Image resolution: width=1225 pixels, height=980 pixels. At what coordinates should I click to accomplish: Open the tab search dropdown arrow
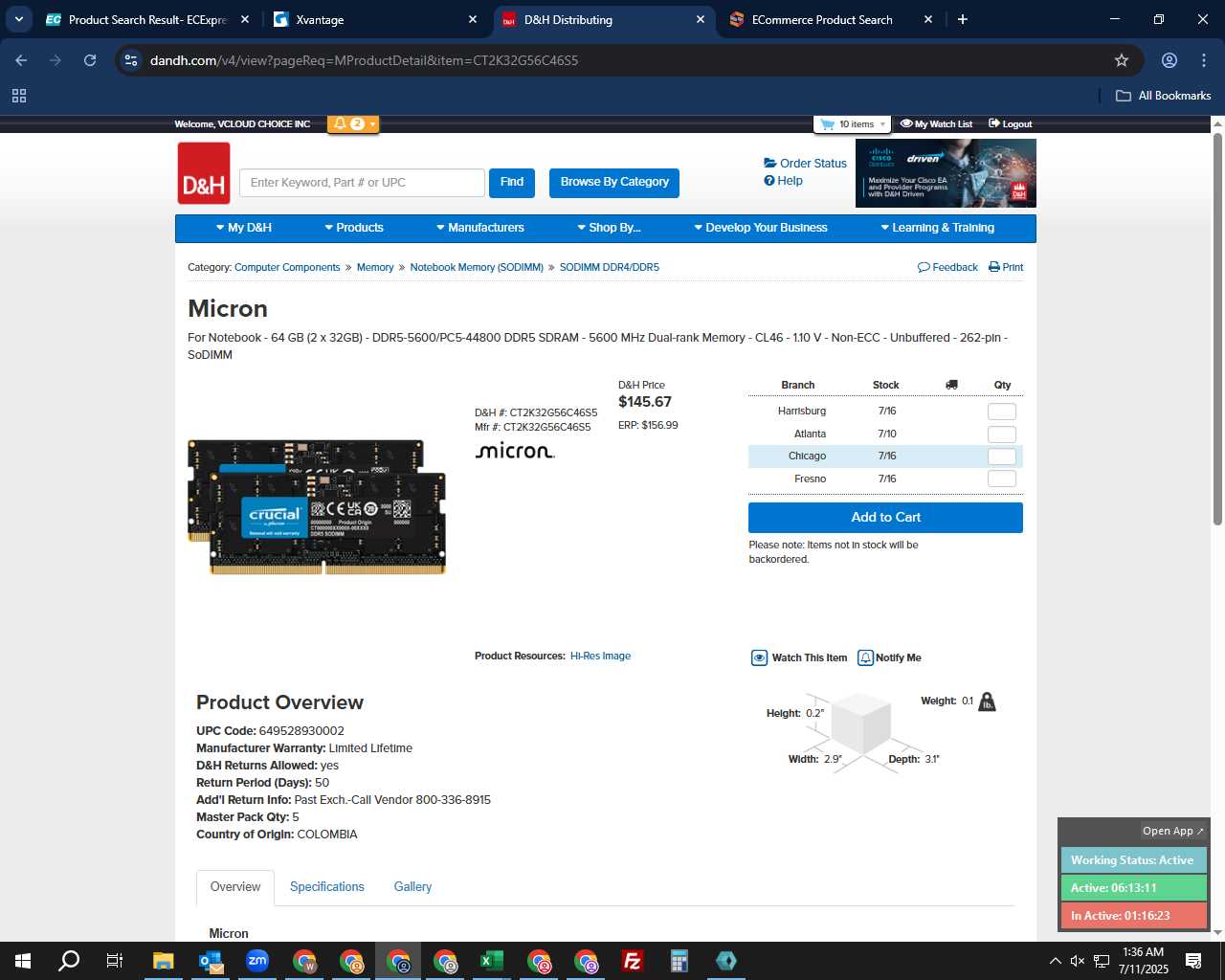point(18,20)
